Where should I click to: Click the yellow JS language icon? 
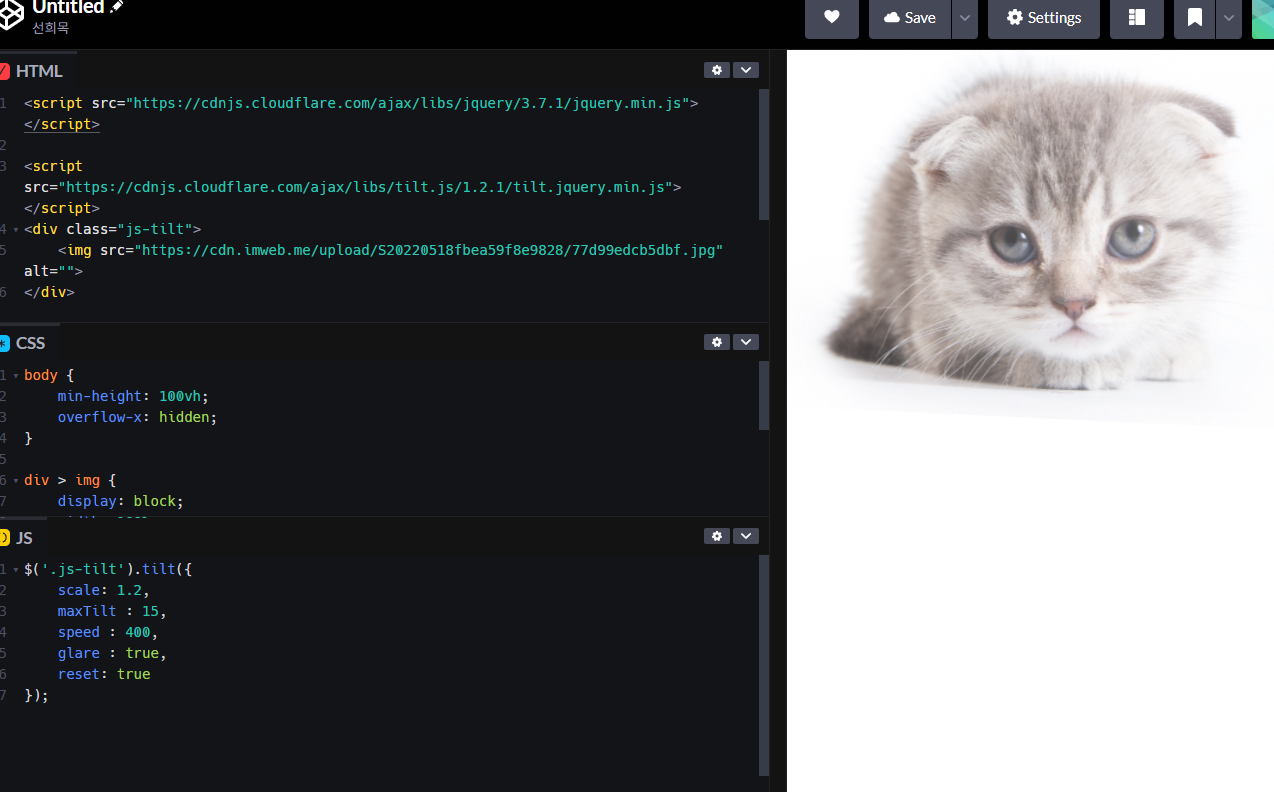click(4, 538)
